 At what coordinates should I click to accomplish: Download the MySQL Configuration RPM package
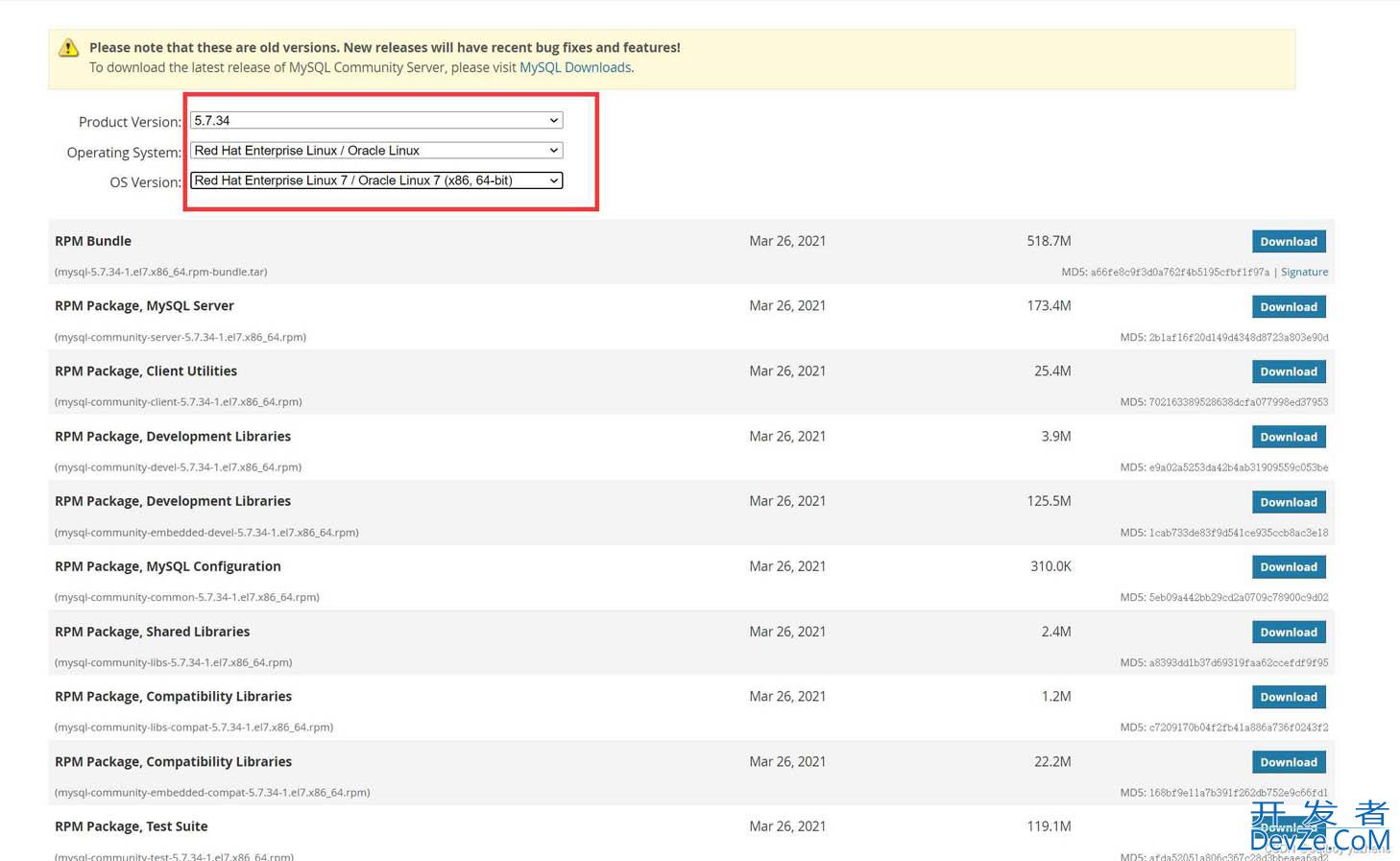(1289, 567)
